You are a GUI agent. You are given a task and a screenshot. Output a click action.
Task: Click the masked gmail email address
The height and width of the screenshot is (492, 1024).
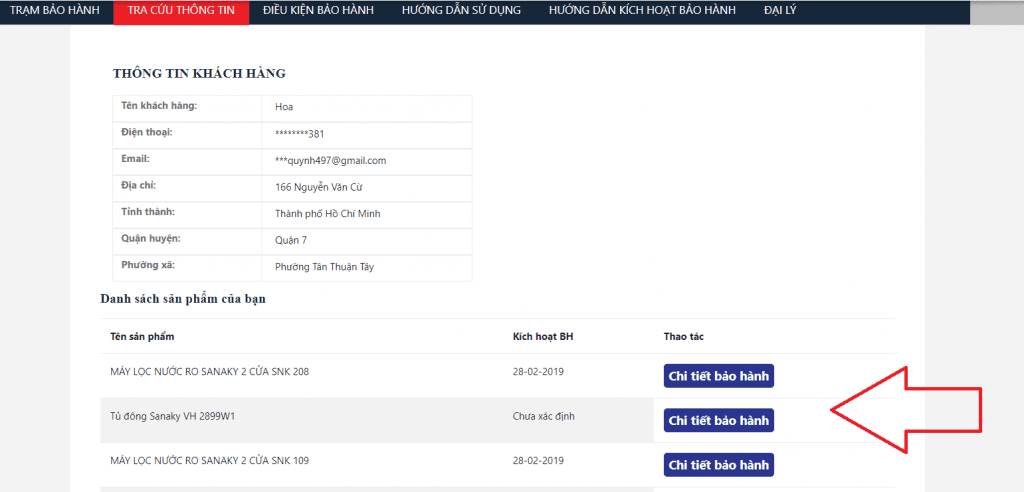[330, 161]
